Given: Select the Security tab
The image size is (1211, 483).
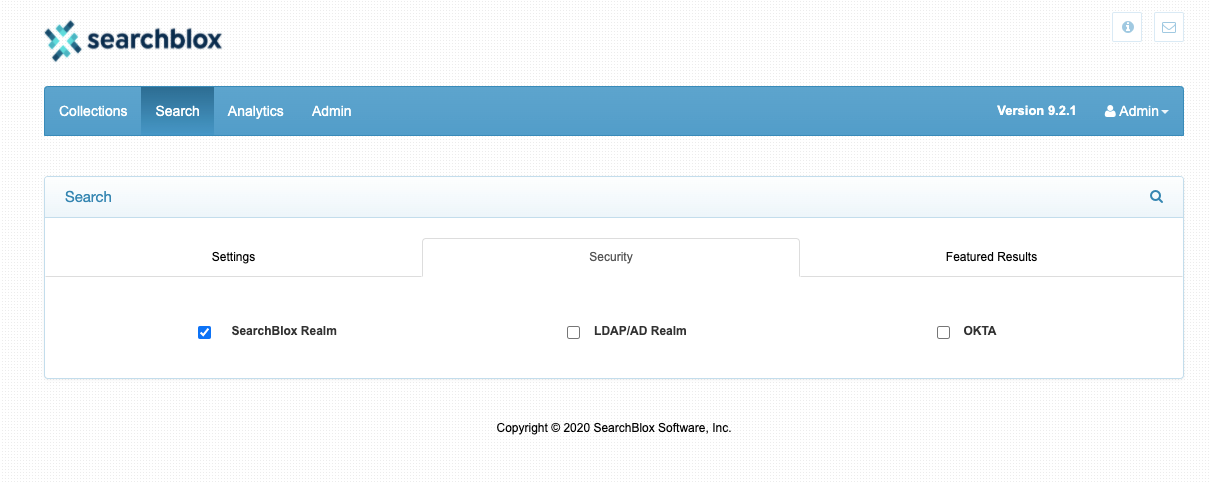Looking at the screenshot, I should tap(611, 257).
